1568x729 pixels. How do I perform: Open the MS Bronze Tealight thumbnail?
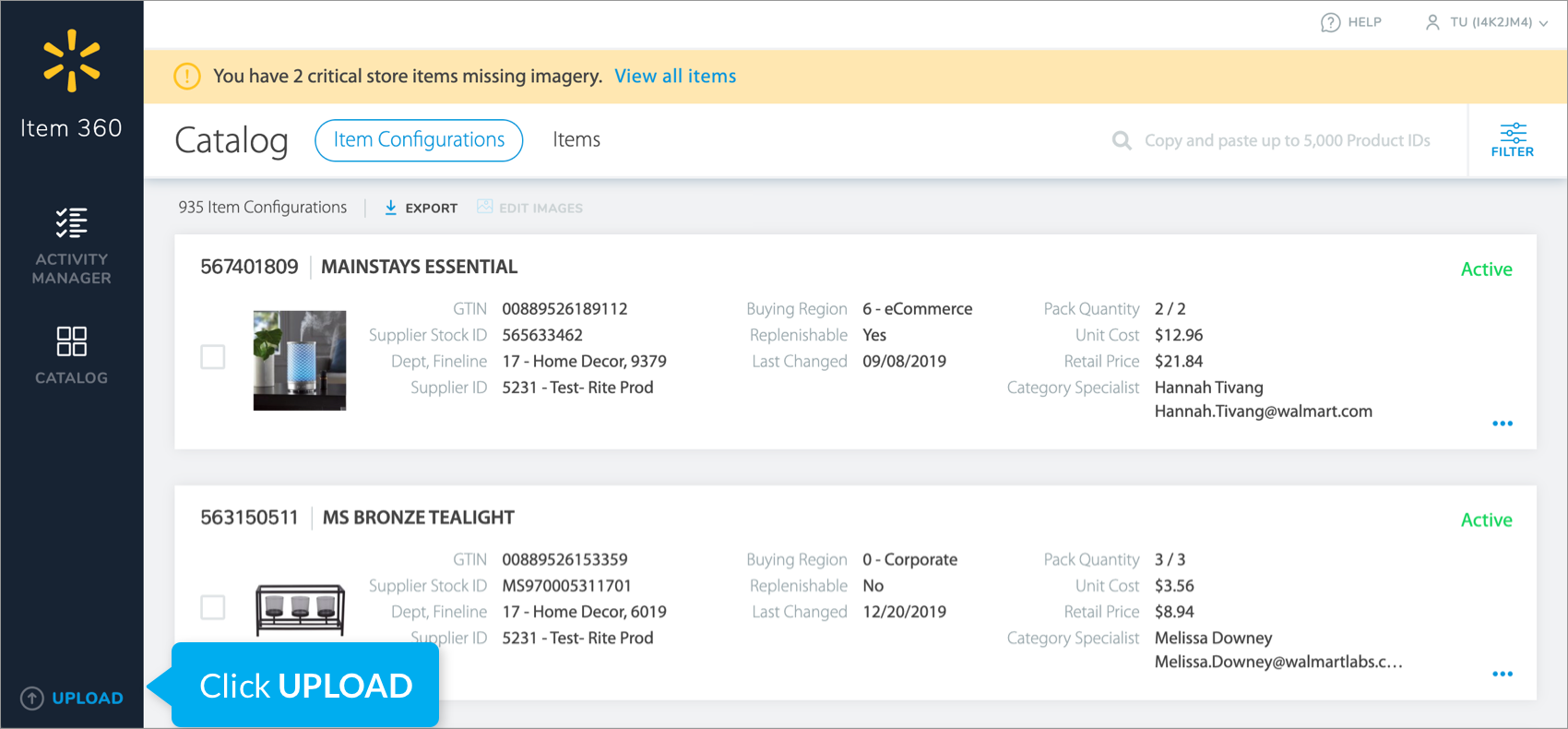coord(300,609)
